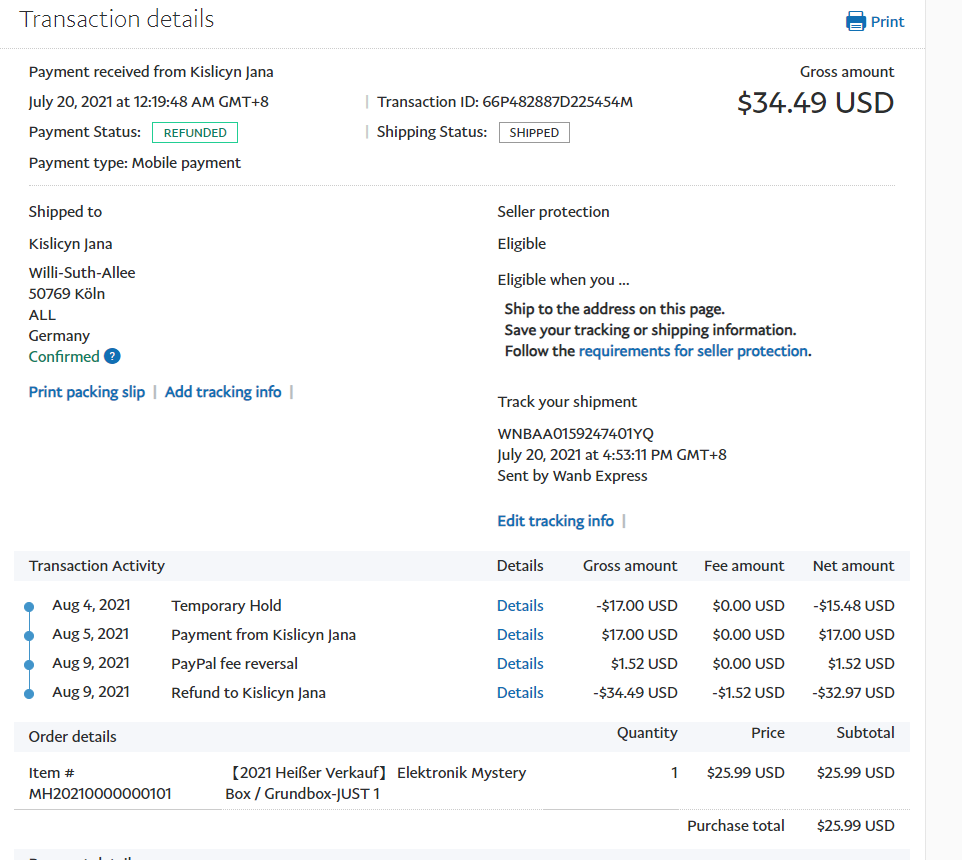Click Print packing slip link
The width and height of the screenshot is (962, 860).
click(x=87, y=392)
